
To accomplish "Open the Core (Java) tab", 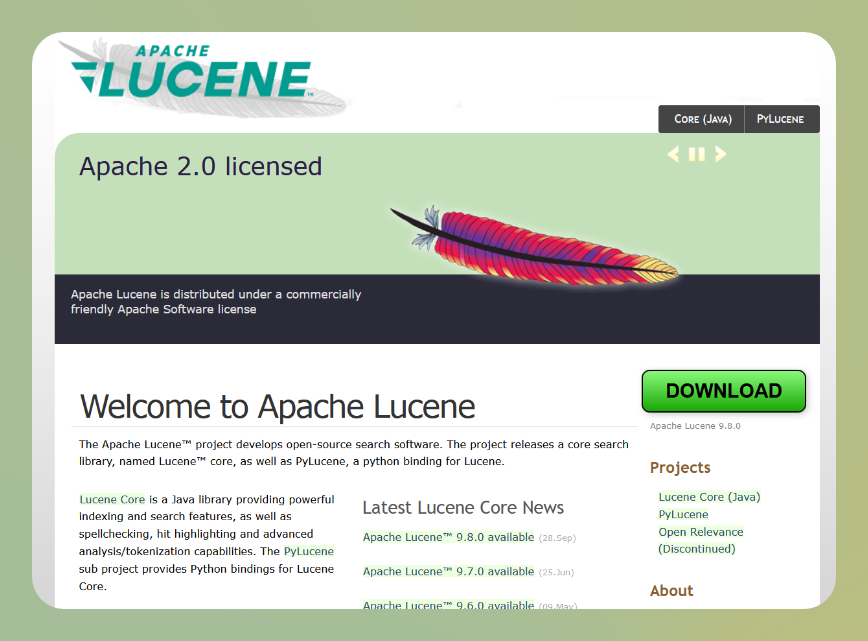I will (702, 119).
